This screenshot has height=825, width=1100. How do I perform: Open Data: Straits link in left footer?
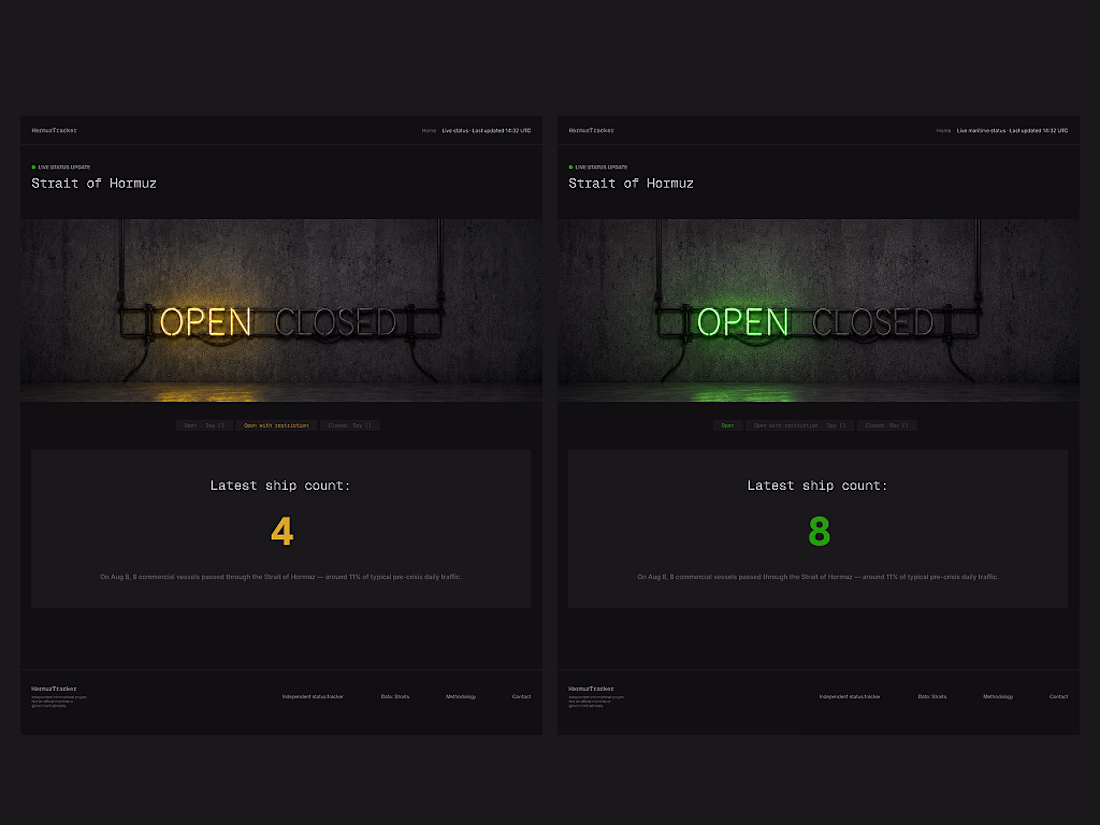click(x=395, y=697)
